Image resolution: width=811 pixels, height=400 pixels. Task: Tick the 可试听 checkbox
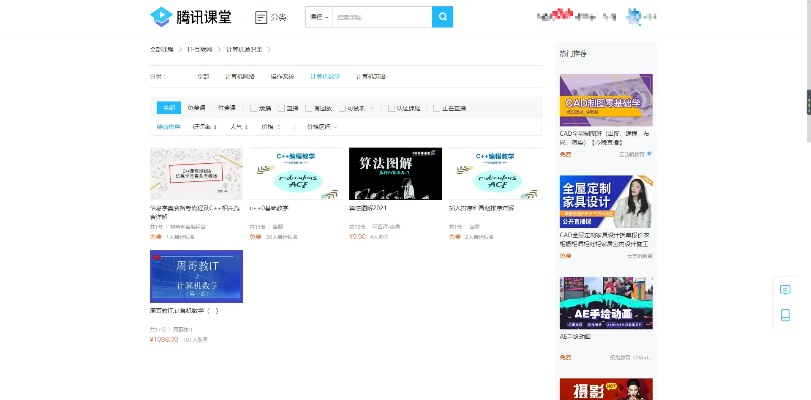[343, 108]
